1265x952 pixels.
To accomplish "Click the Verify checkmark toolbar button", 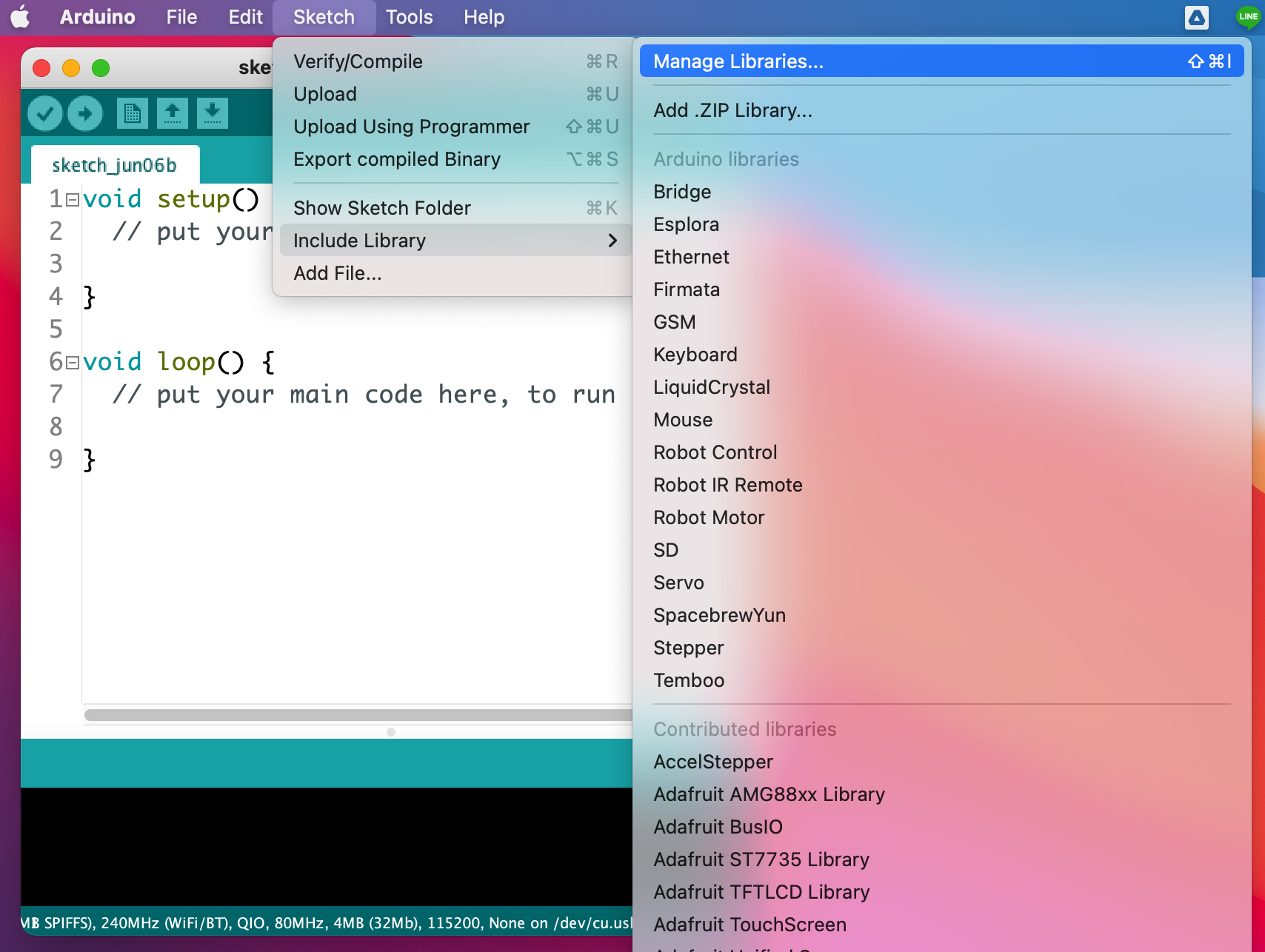I will 45,113.
